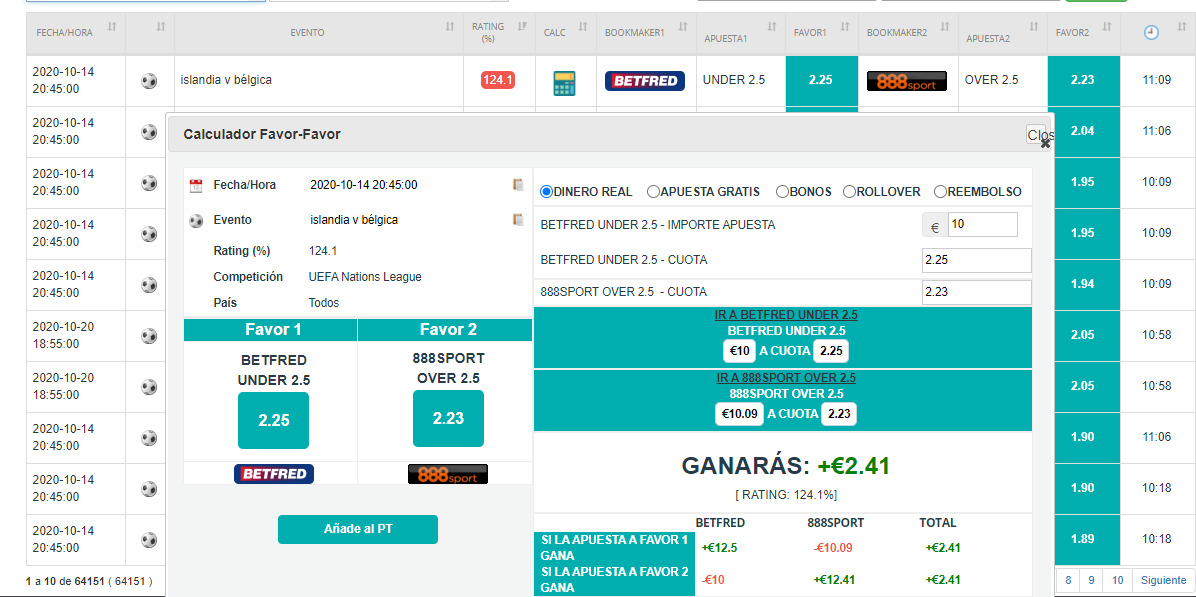Click the clock icon column header
This screenshot has width=1196, height=597.
(1152, 33)
